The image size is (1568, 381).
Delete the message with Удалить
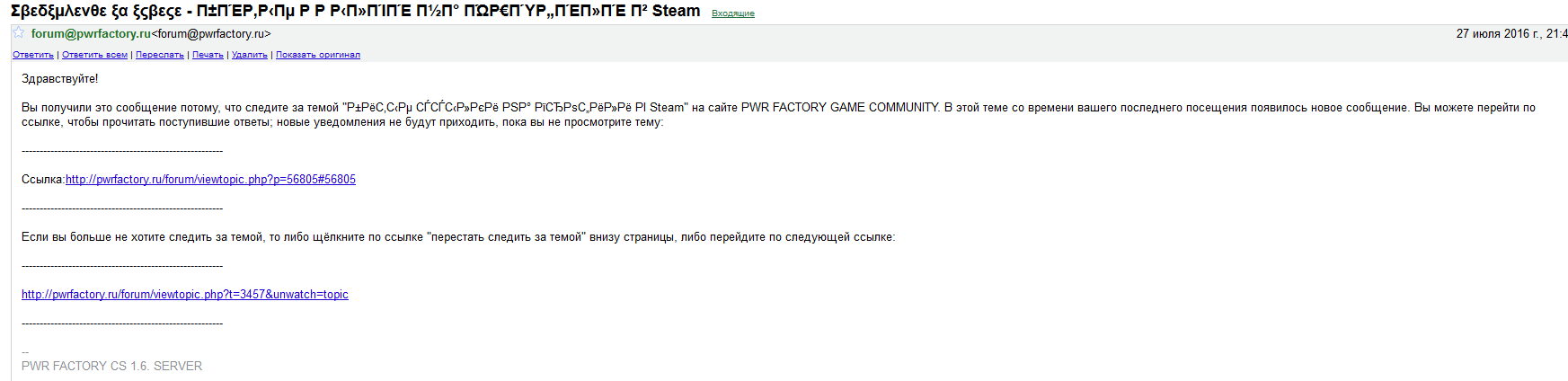(250, 55)
